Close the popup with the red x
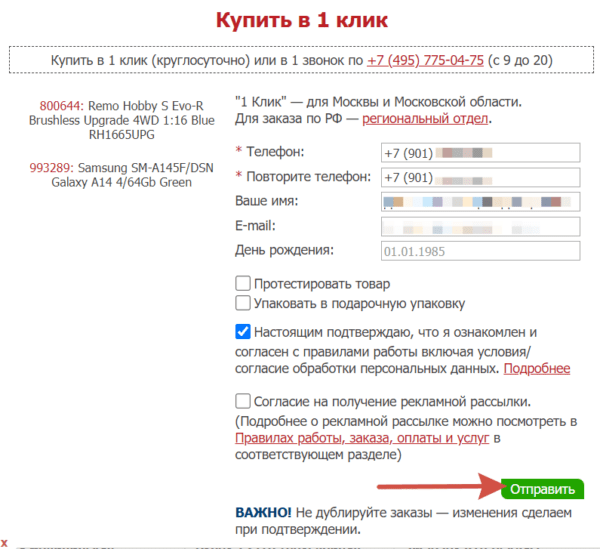The width and height of the screenshot is (600, 549). pos(4,542)
